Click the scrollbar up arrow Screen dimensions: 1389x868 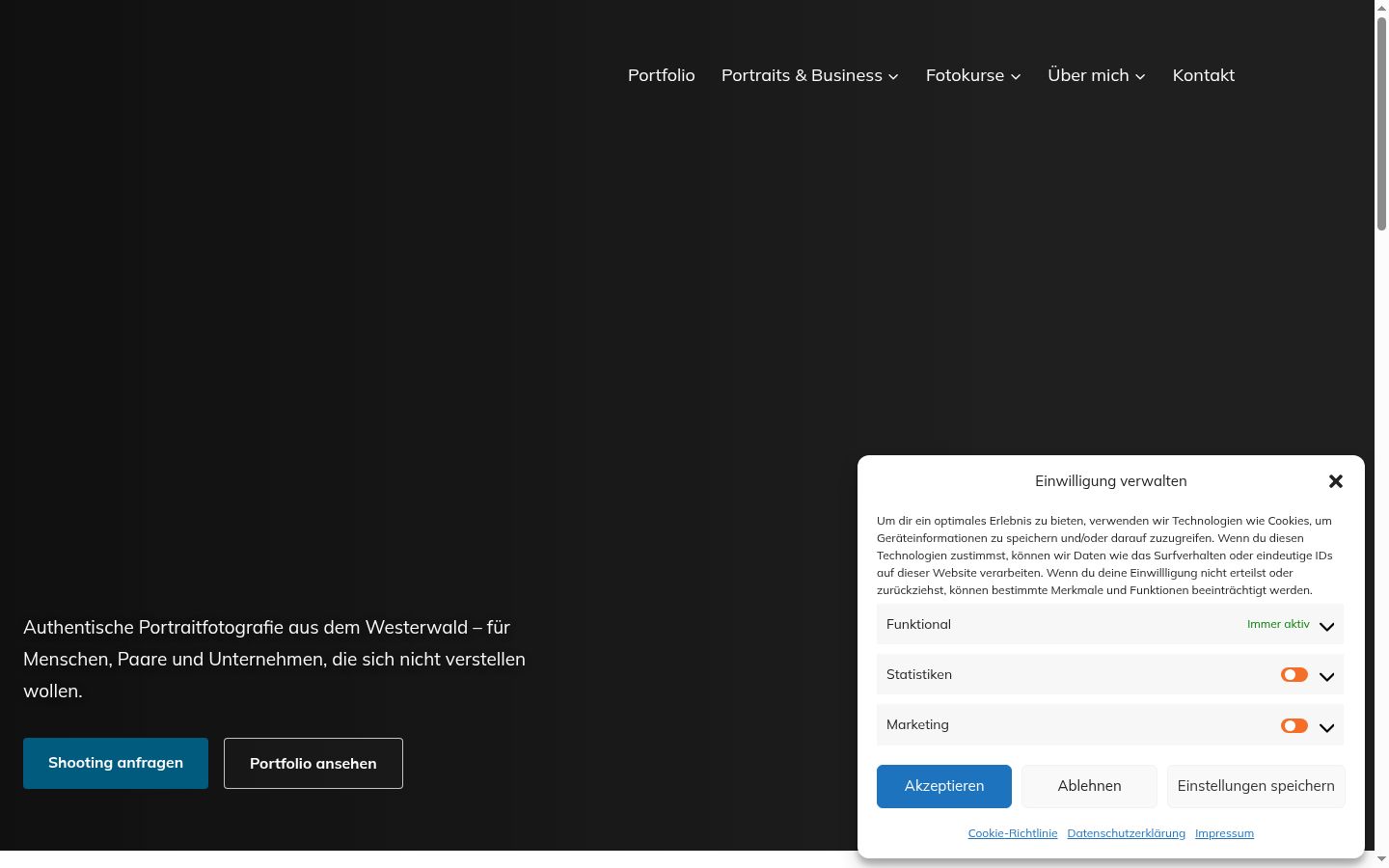point(1381,8)
